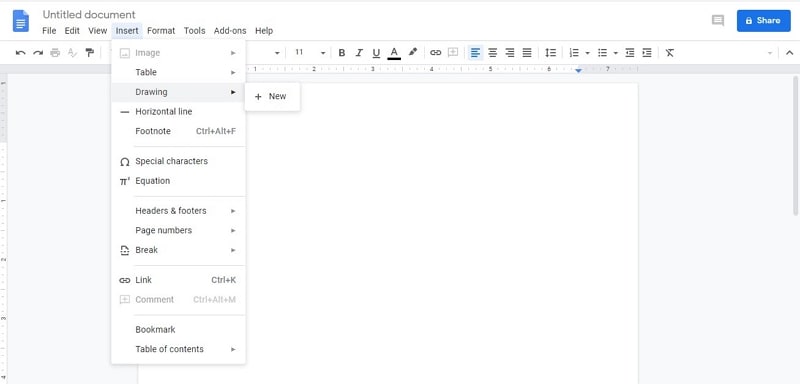Image resolution: width=800 pixels, height=384 pixels.
Task: Click the Clear formatting icon
Action: coord(670,53)
